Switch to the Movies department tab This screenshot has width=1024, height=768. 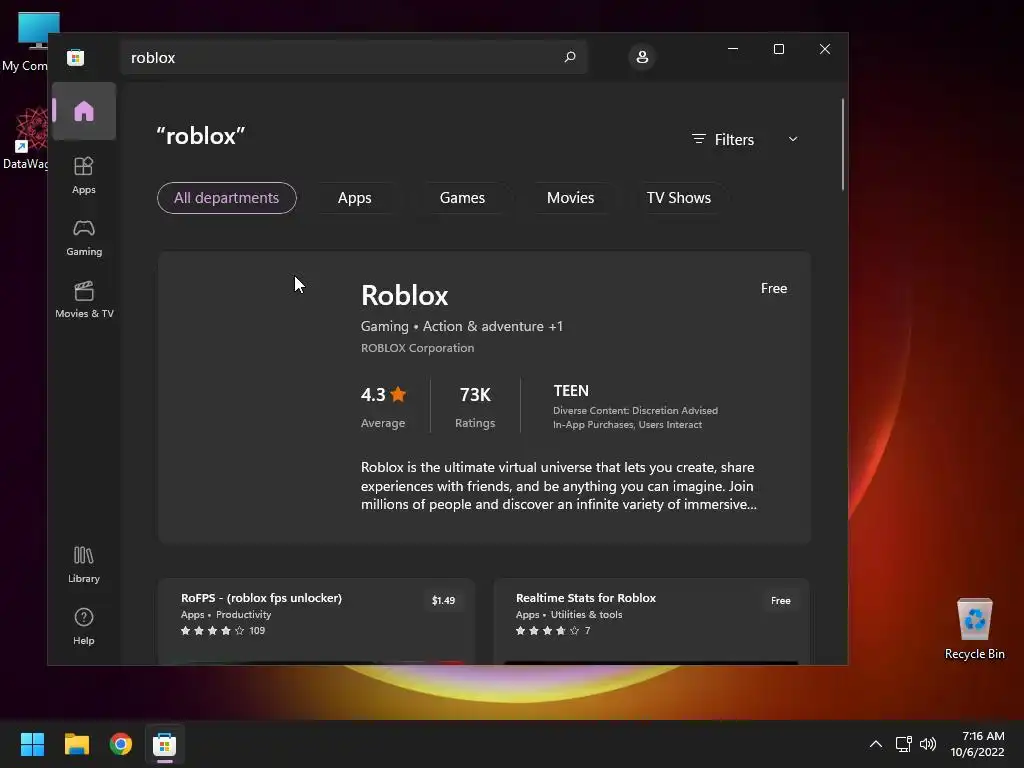click(x=571, y=198)
